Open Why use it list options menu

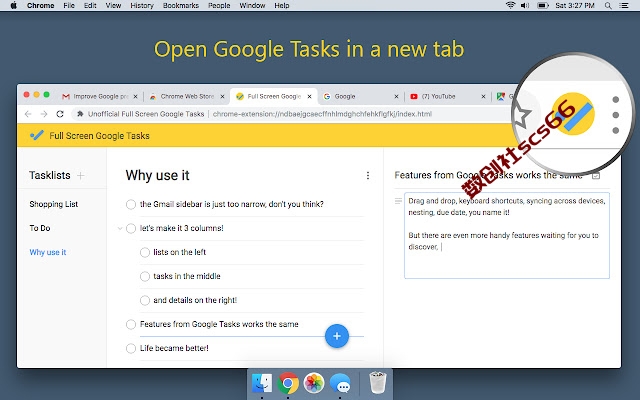coord(368,176)
